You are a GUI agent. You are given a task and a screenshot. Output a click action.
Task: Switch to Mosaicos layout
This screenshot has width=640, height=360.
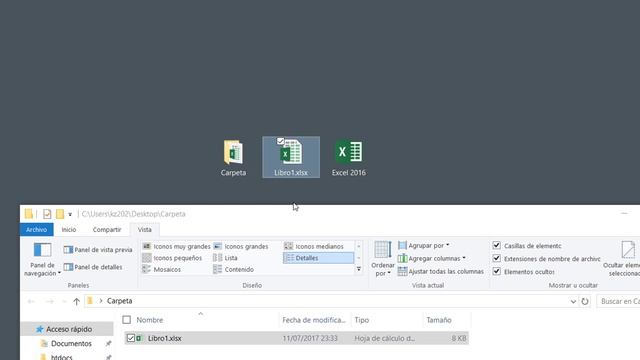point(162,269)
